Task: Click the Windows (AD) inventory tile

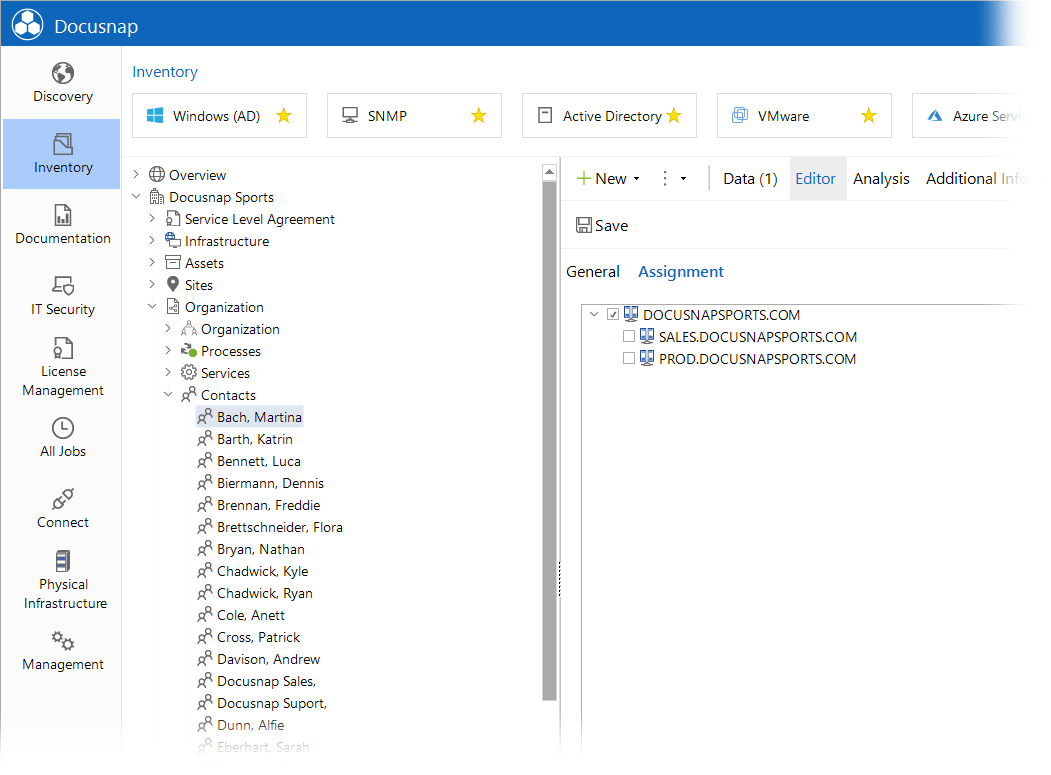Action: coord(219,115)
